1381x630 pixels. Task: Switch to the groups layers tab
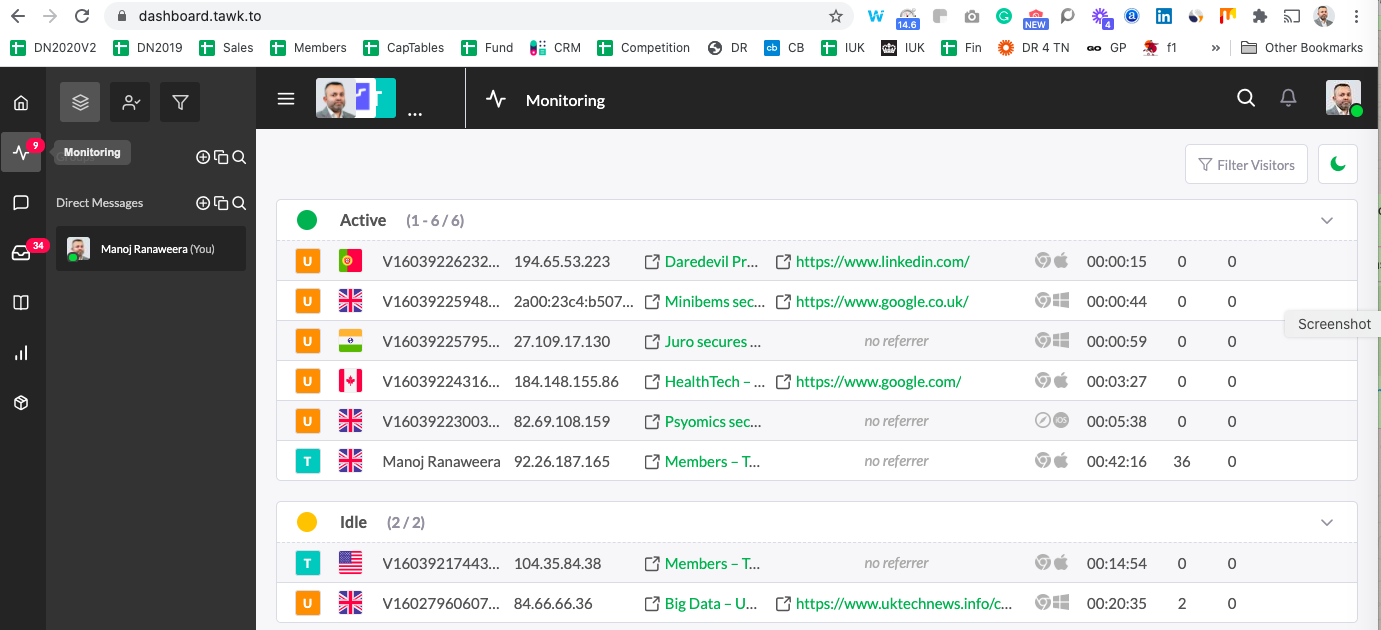[80, 102]
